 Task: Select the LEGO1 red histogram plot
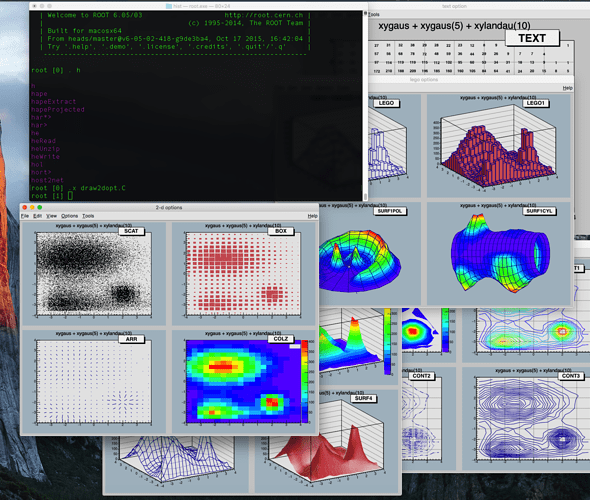(499, 146)
